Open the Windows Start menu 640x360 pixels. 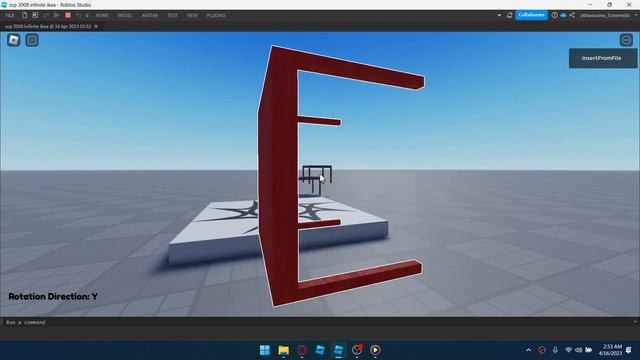[265, 350]
